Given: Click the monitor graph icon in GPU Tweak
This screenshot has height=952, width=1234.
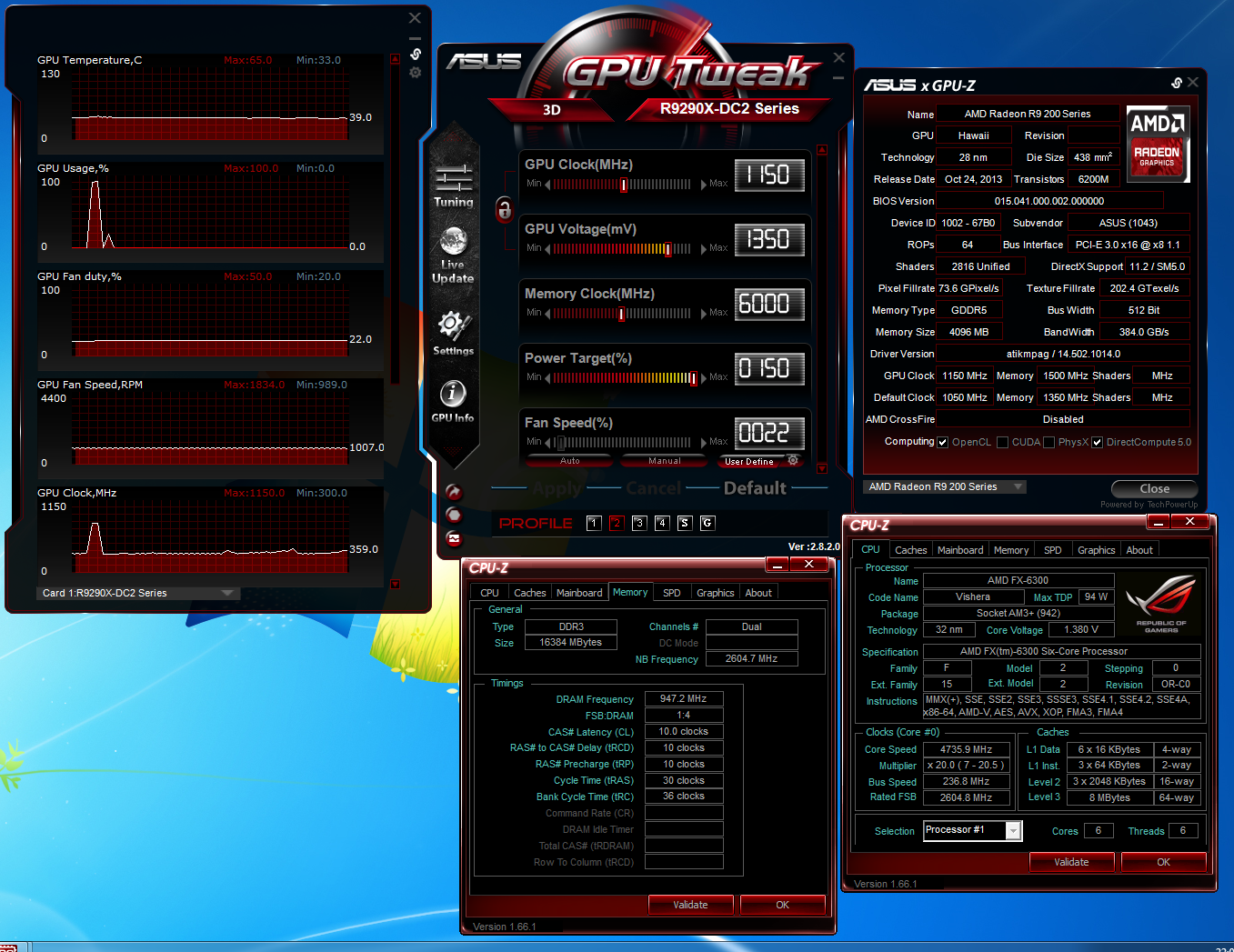Looking at the screenshot, I should click(454, 538).
